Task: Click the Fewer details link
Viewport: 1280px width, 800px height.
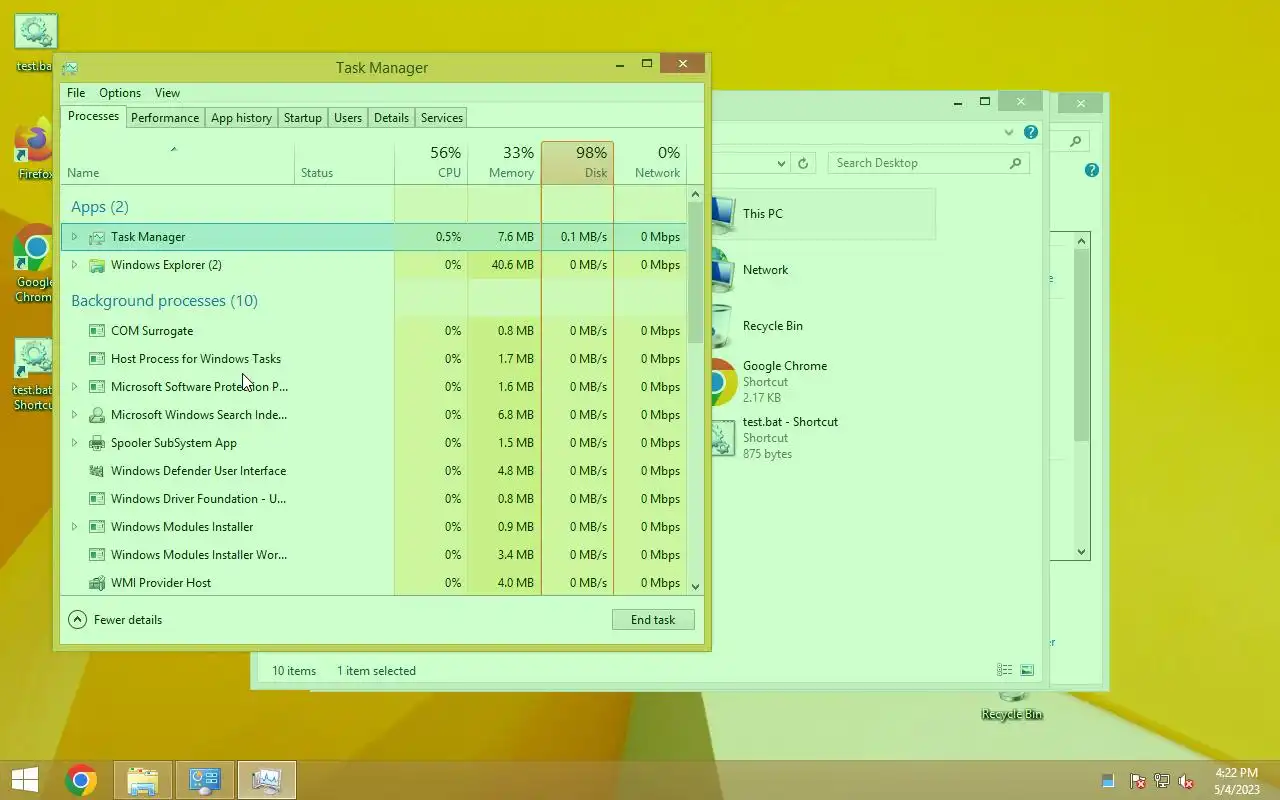Action: 128,620
